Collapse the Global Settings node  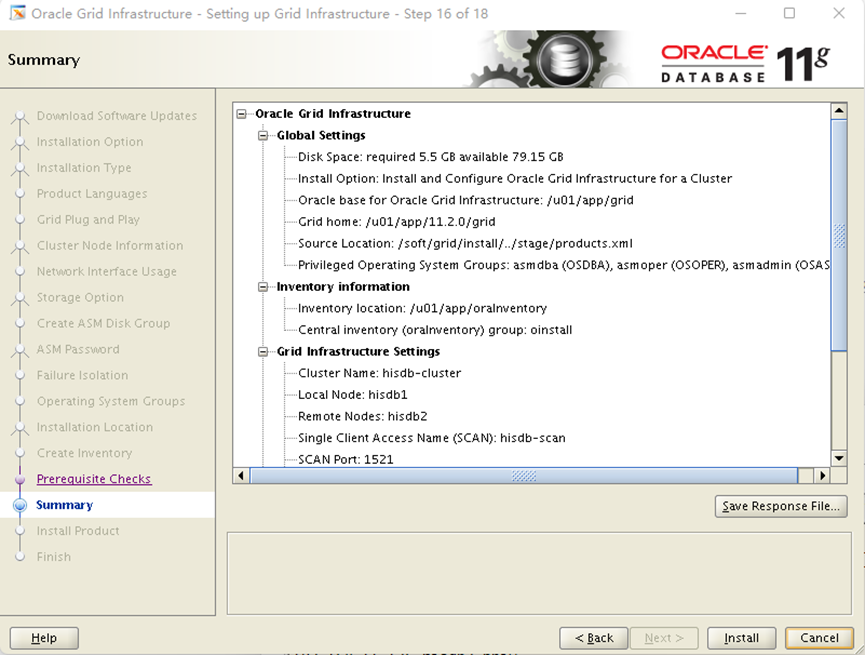(263, 135)
